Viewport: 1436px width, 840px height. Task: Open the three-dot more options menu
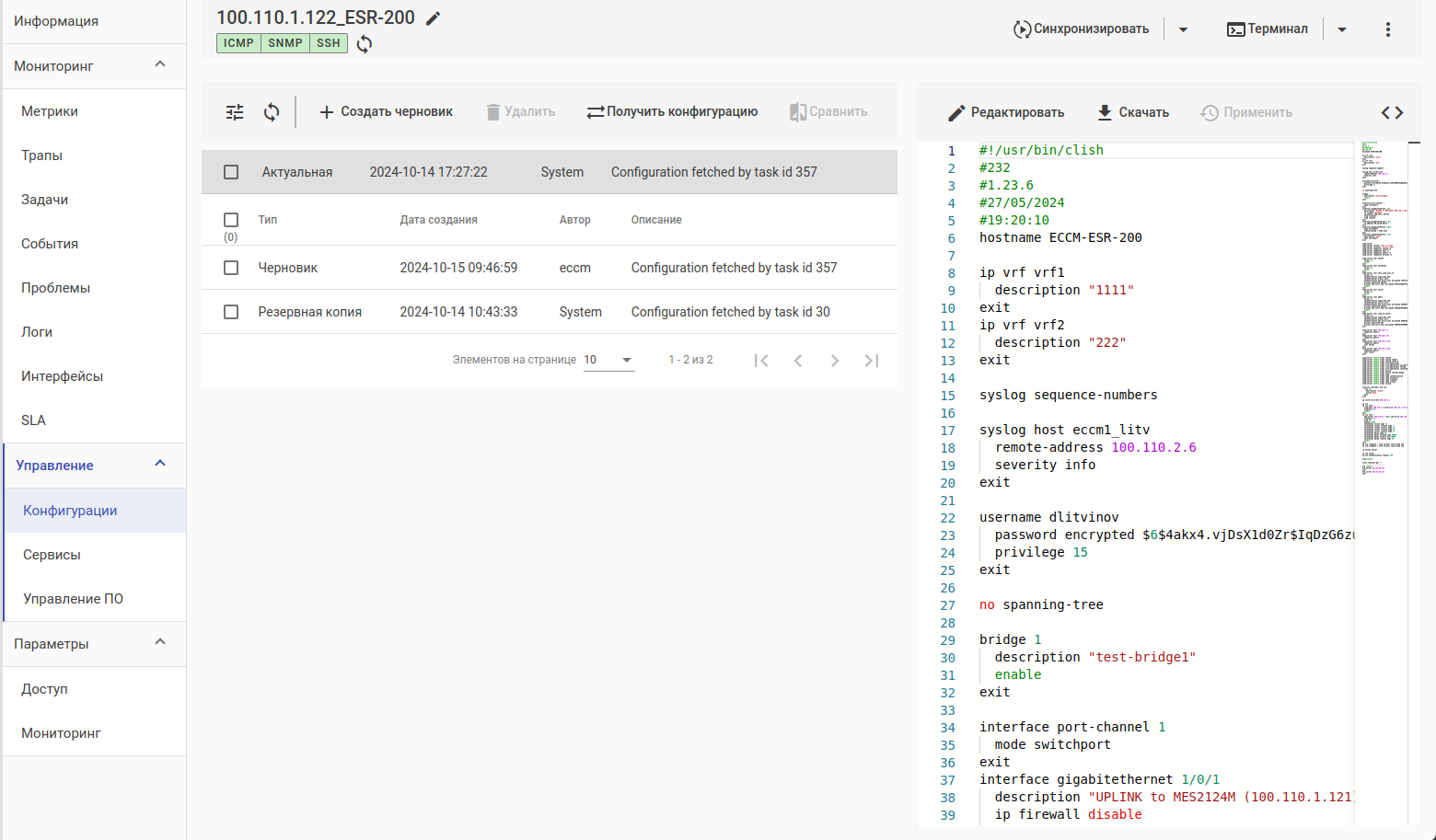pyautogui.click(x=1387, y=29)
